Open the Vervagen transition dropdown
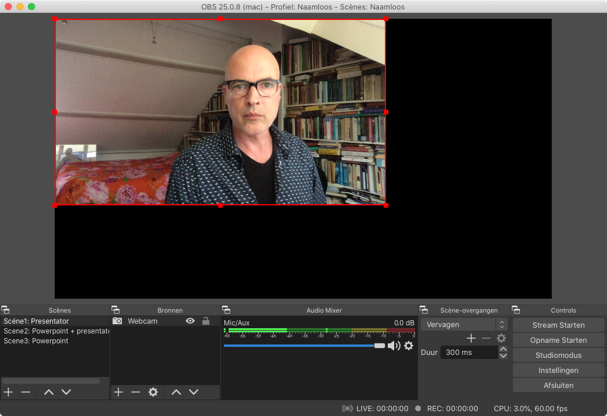This screenshot has width=607, height=416. click(x=464, y=324)
